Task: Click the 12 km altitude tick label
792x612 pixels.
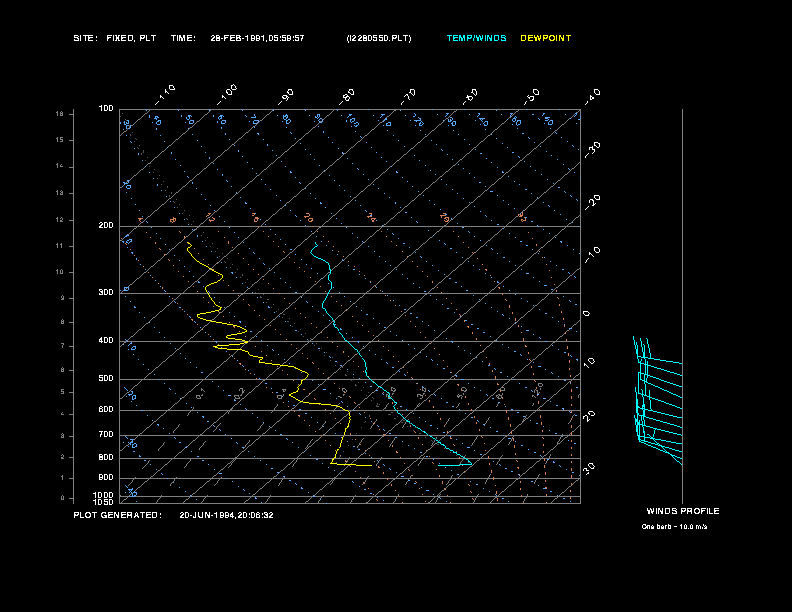Action: point(60,220)
